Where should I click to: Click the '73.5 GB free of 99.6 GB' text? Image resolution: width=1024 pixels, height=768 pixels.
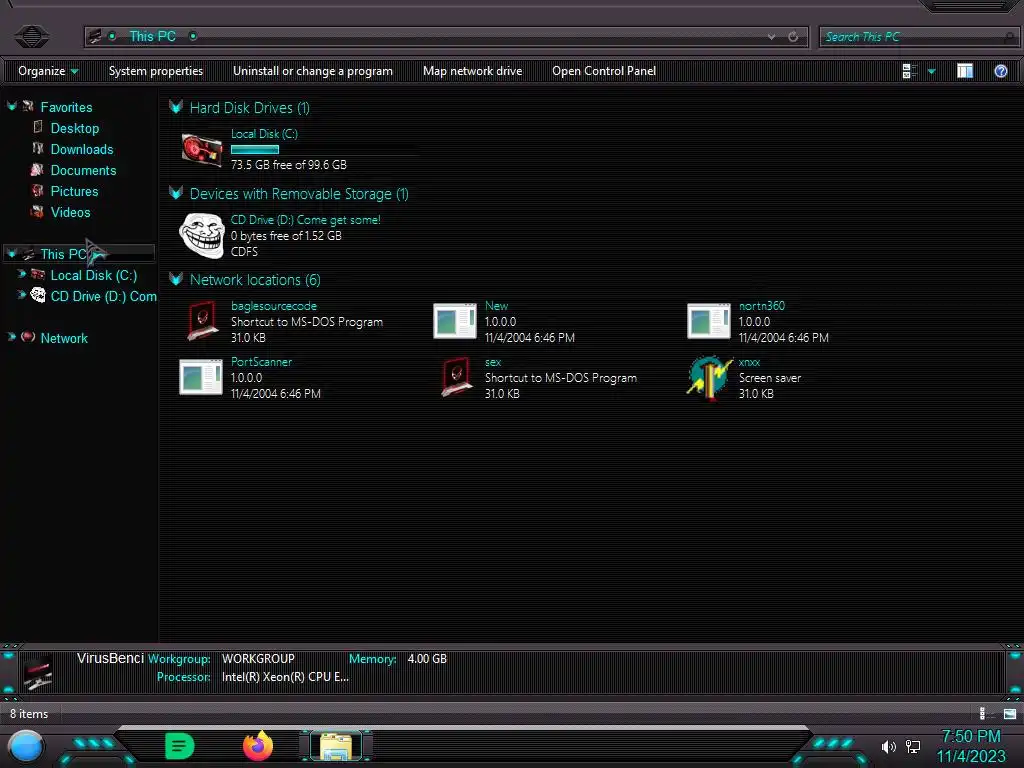(289, 165)
